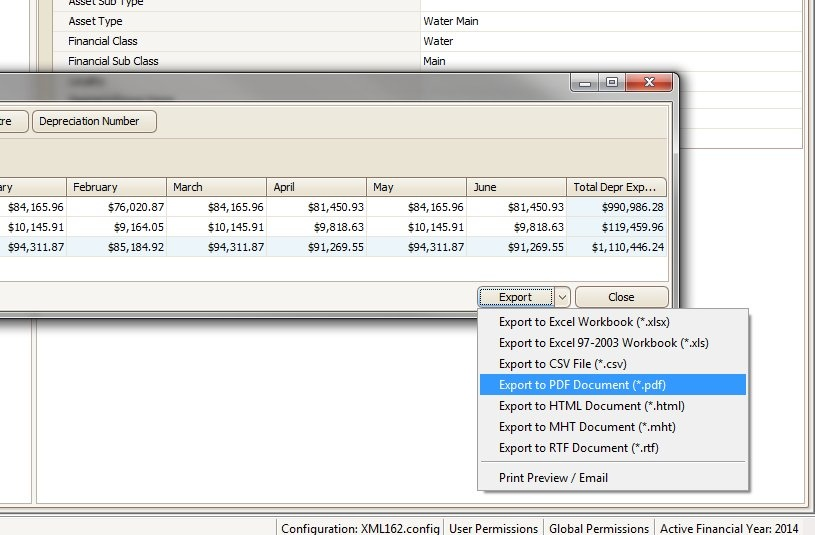The height and width of the screenshot is (535, 815).
Task: Minimize the dialog window
Action: point(586,83)
